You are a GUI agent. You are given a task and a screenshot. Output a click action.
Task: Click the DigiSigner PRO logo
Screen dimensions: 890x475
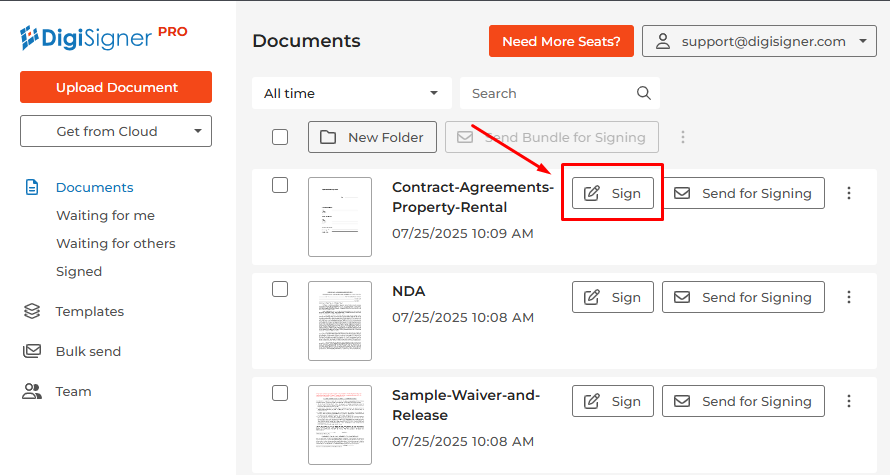pos(104,38)
